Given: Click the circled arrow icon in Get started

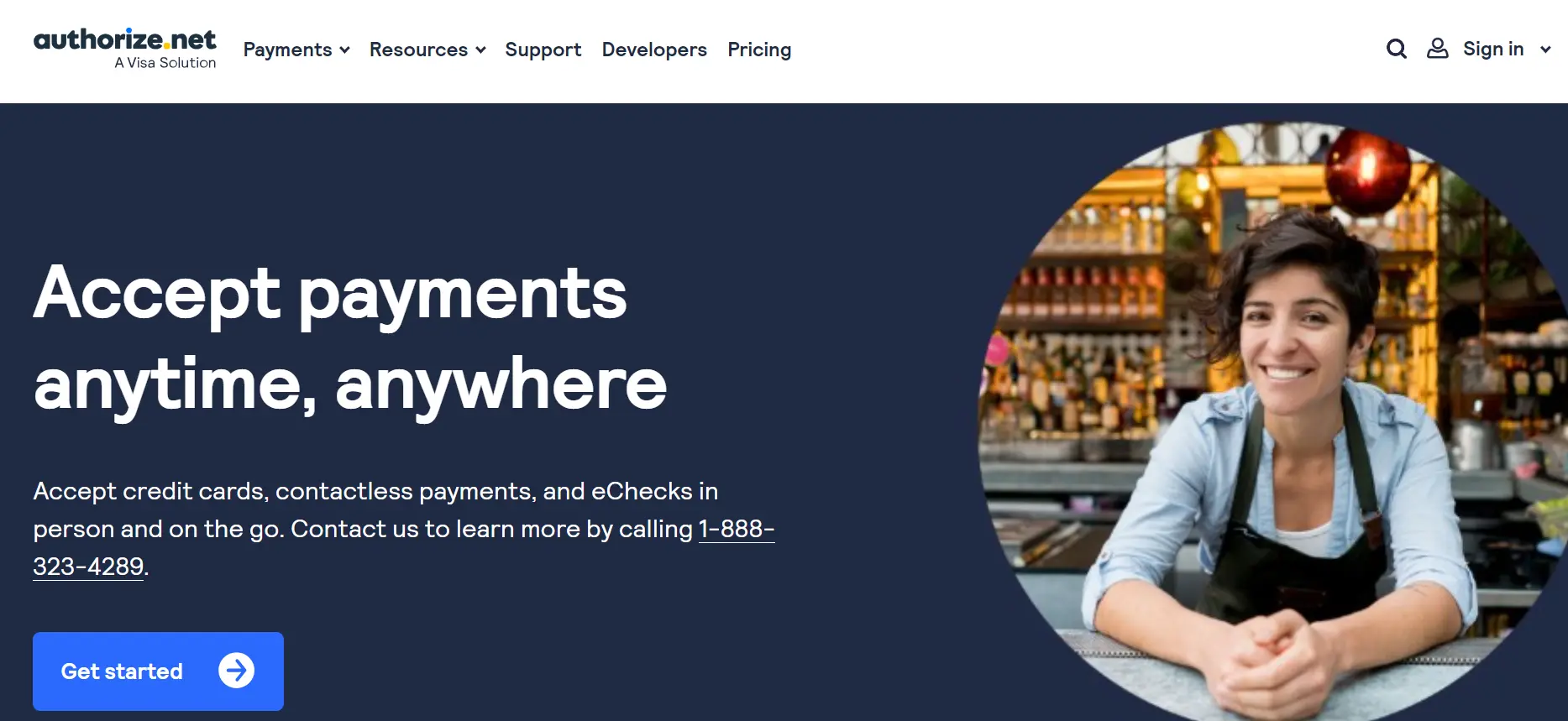Looking at the screenshot, I should [236, 671].
